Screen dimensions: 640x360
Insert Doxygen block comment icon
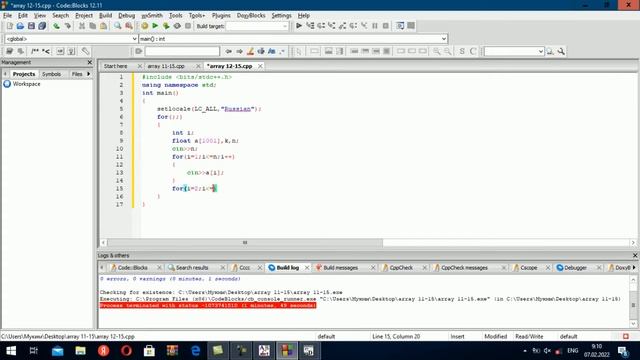(35, 51)
